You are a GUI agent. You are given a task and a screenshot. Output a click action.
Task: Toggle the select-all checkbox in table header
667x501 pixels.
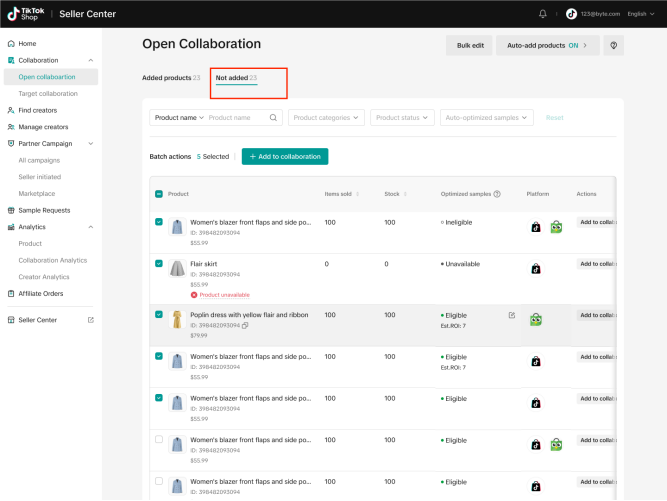(x=159, y=194)
